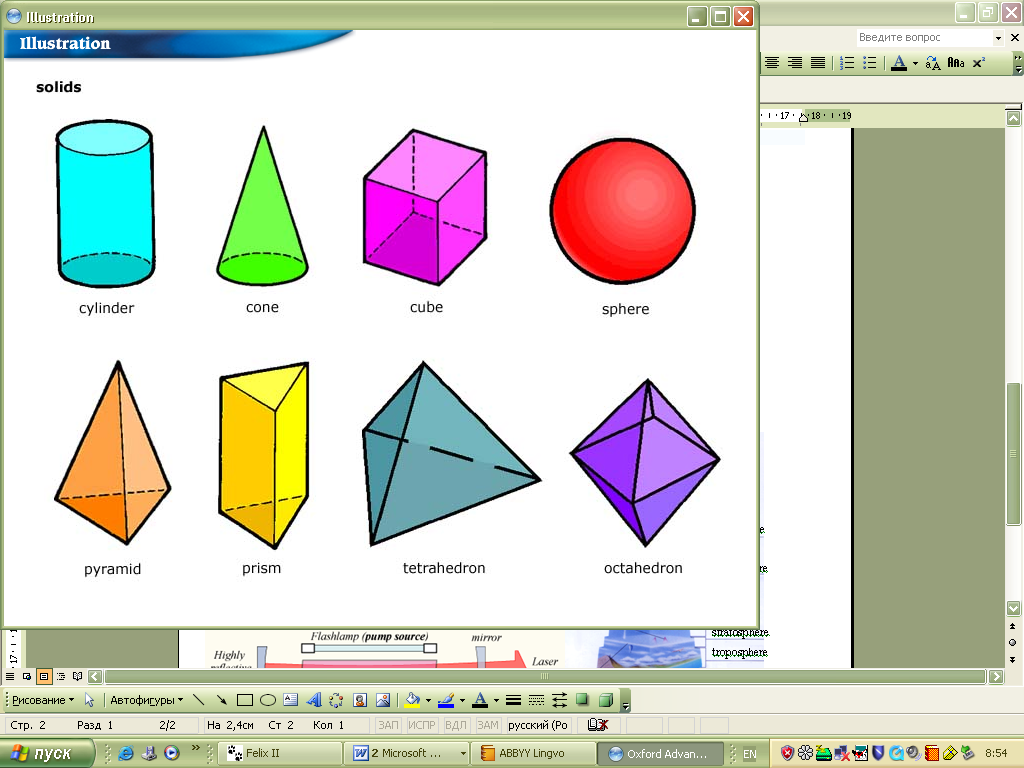
Task: Apply 3-D style to shape
Action: (606, 700)
